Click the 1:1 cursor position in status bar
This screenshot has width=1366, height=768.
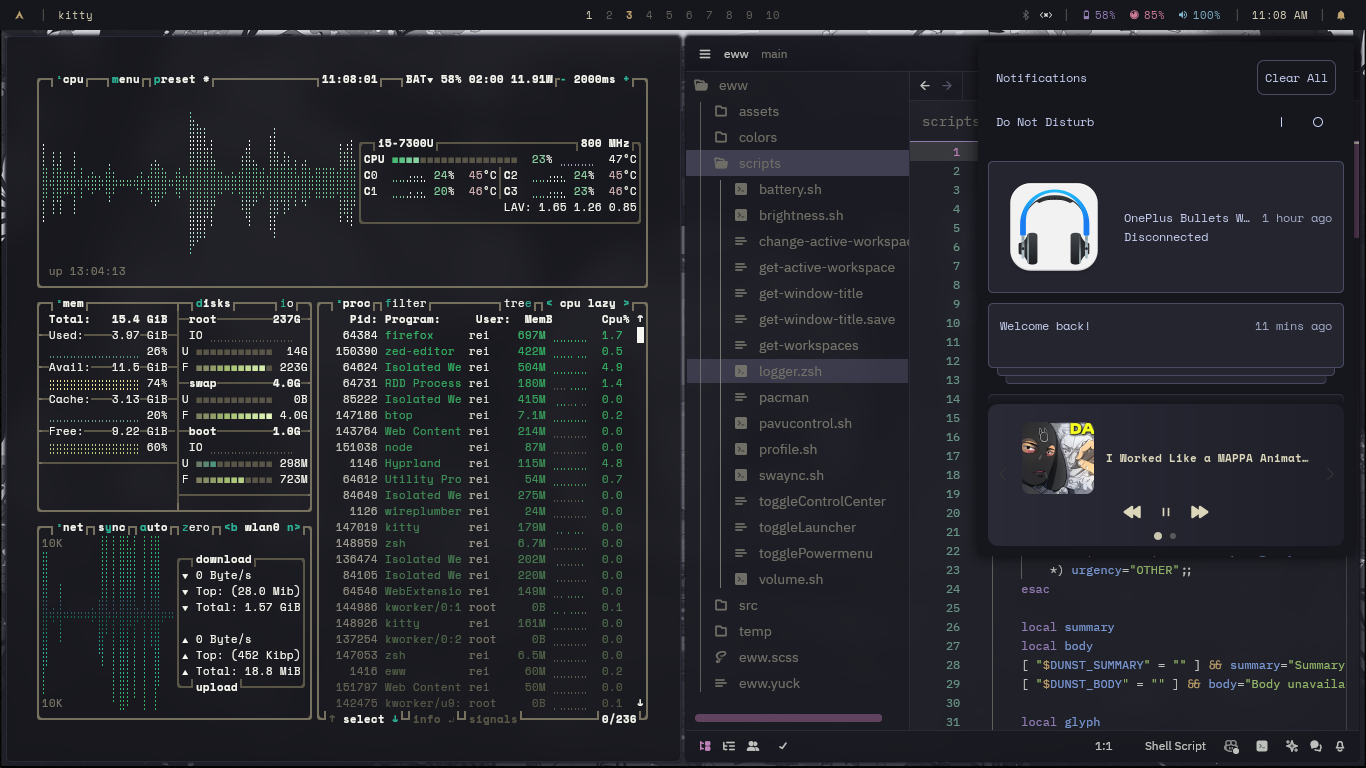1103,746
